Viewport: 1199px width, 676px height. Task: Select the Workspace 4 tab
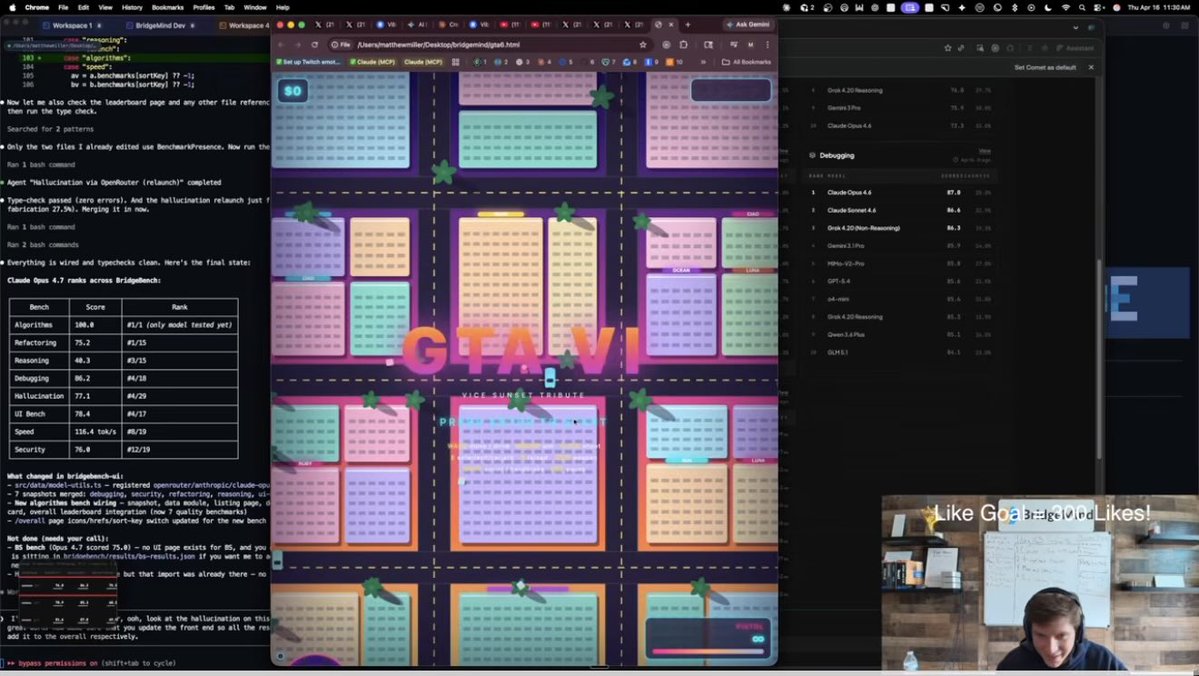click(245, 25)
